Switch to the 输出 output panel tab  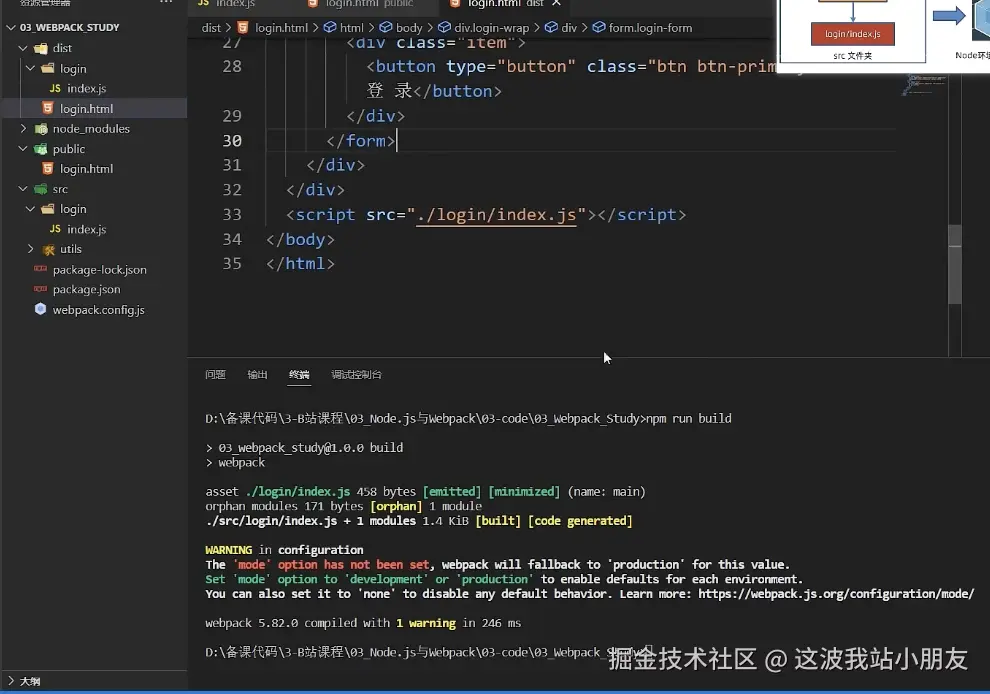[x=257, y=374]
